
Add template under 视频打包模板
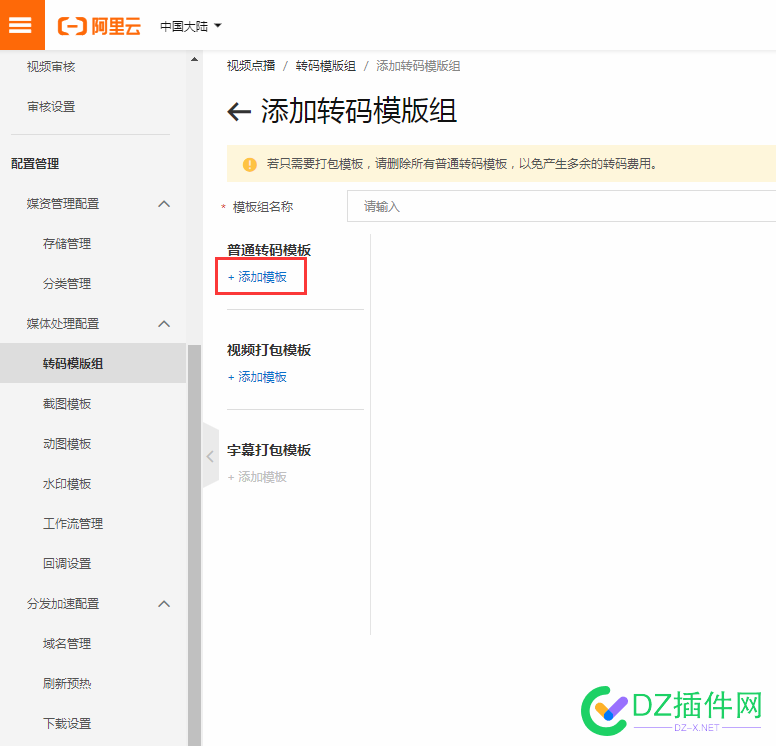pos(257,377)
